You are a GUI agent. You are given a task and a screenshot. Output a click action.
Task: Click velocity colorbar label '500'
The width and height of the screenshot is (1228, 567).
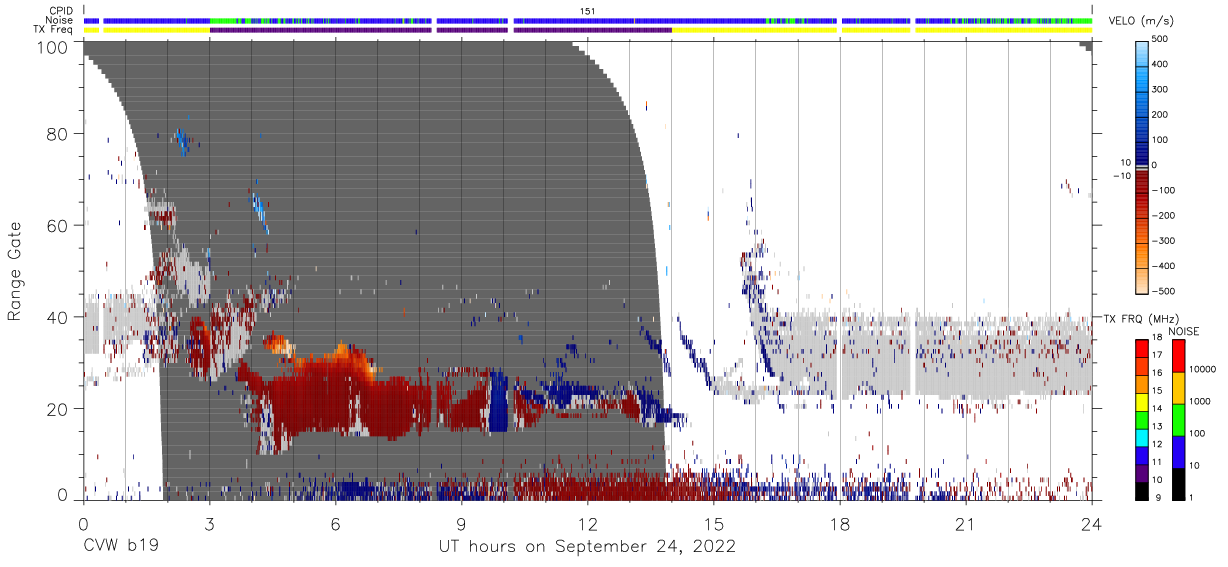point(1160,39)
